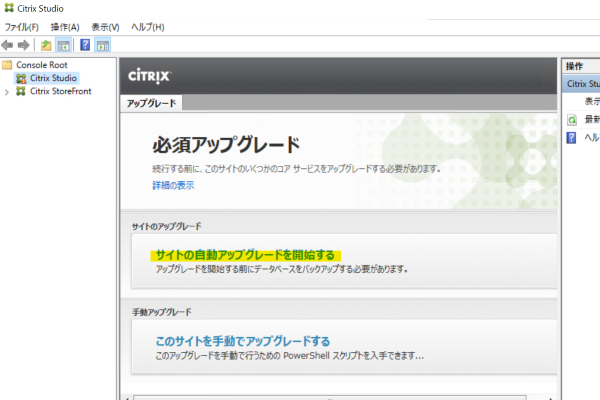
Task: Click the Citrix Studio action pane heading
Action: [582, 84]
